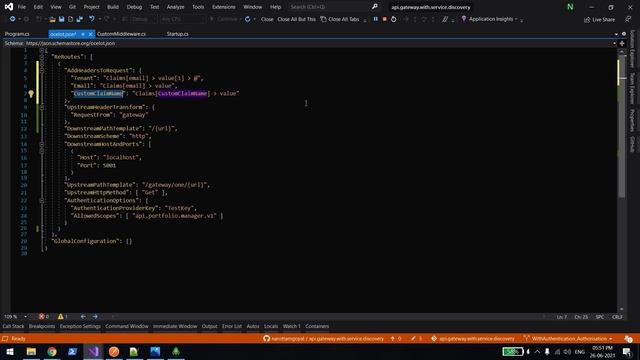This screenshot has width=640, height=360.
Task: Open the Application Insights dropdown
Action: coord(516,19)
